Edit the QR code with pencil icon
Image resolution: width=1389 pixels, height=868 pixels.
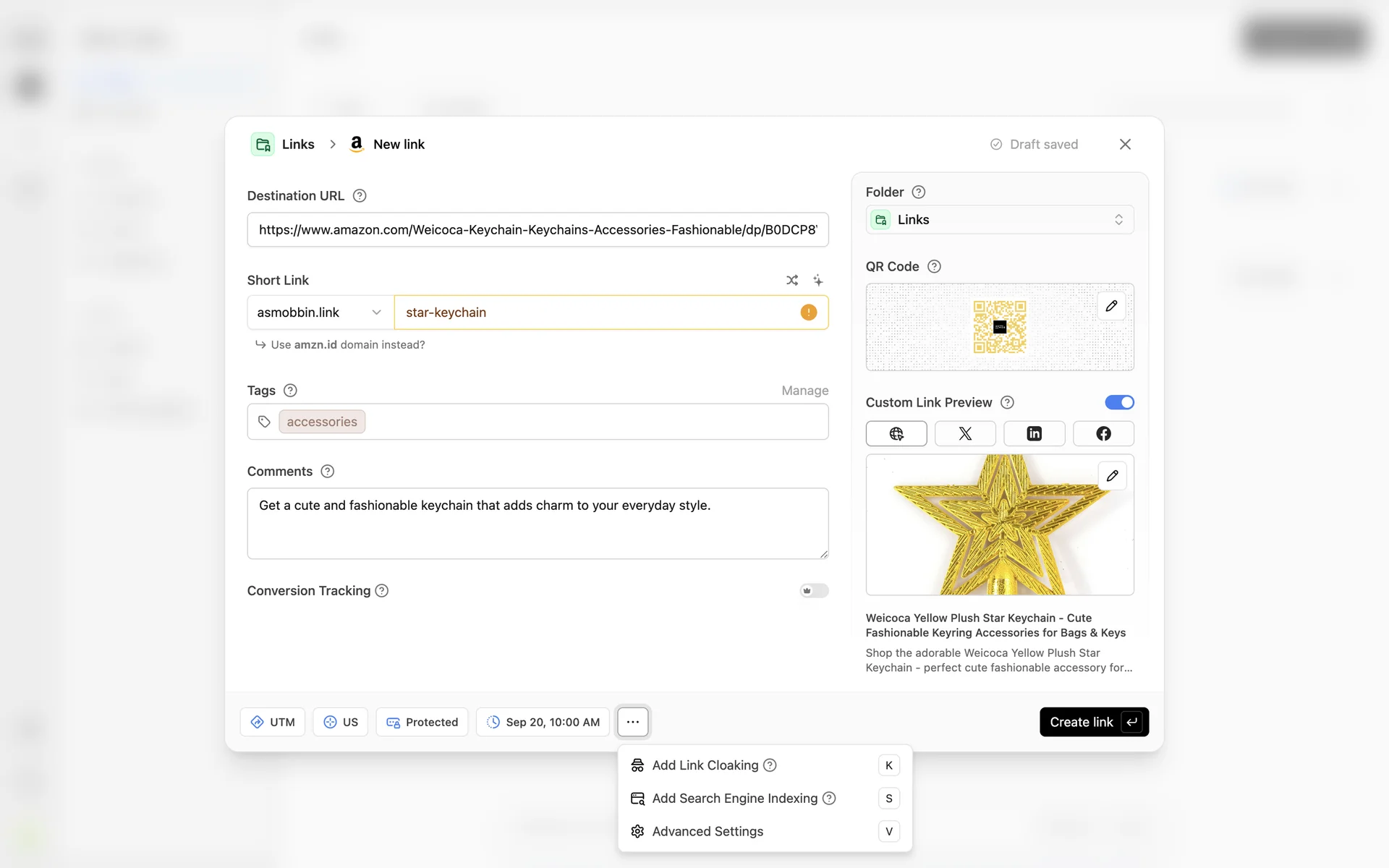[x=1111, y=306]
